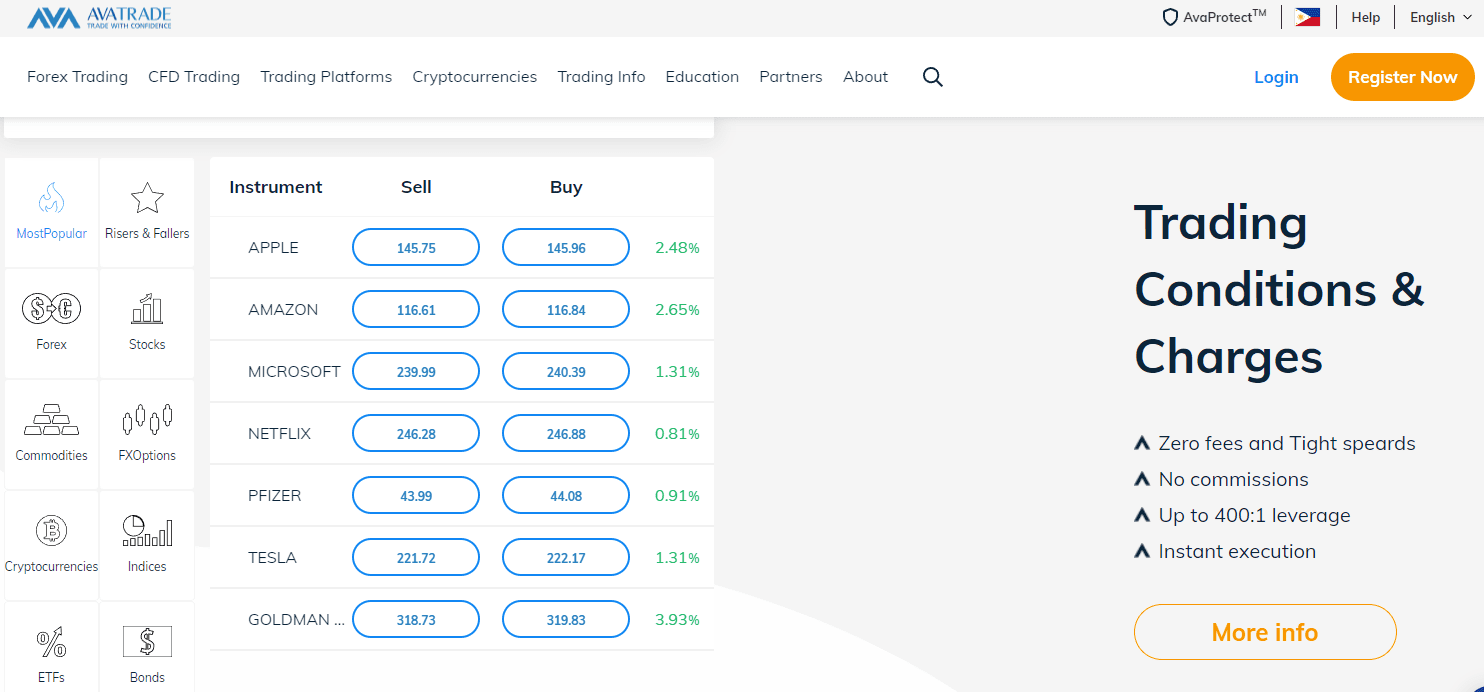The image size is (1484, 692).
Task: Click Tesla Buy price 222.17
Action: (566, 558)
